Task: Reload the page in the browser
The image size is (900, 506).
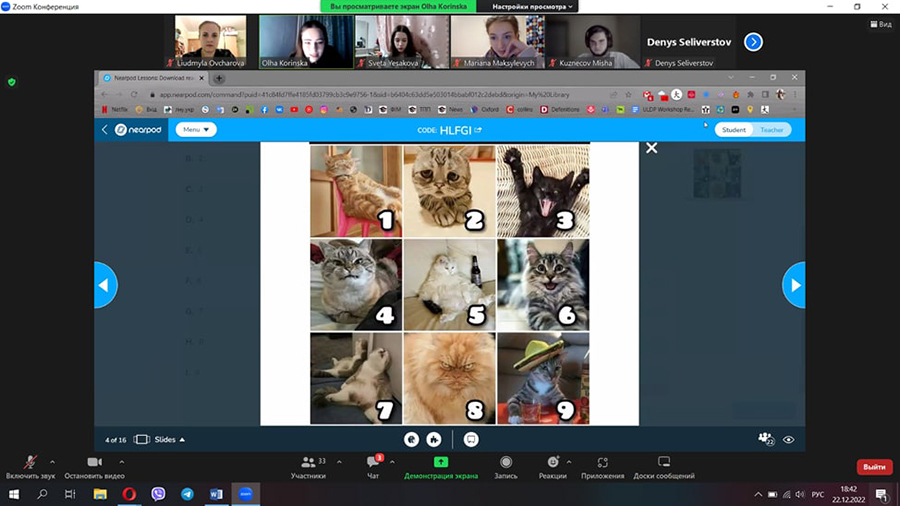Action: coord(134,95)
